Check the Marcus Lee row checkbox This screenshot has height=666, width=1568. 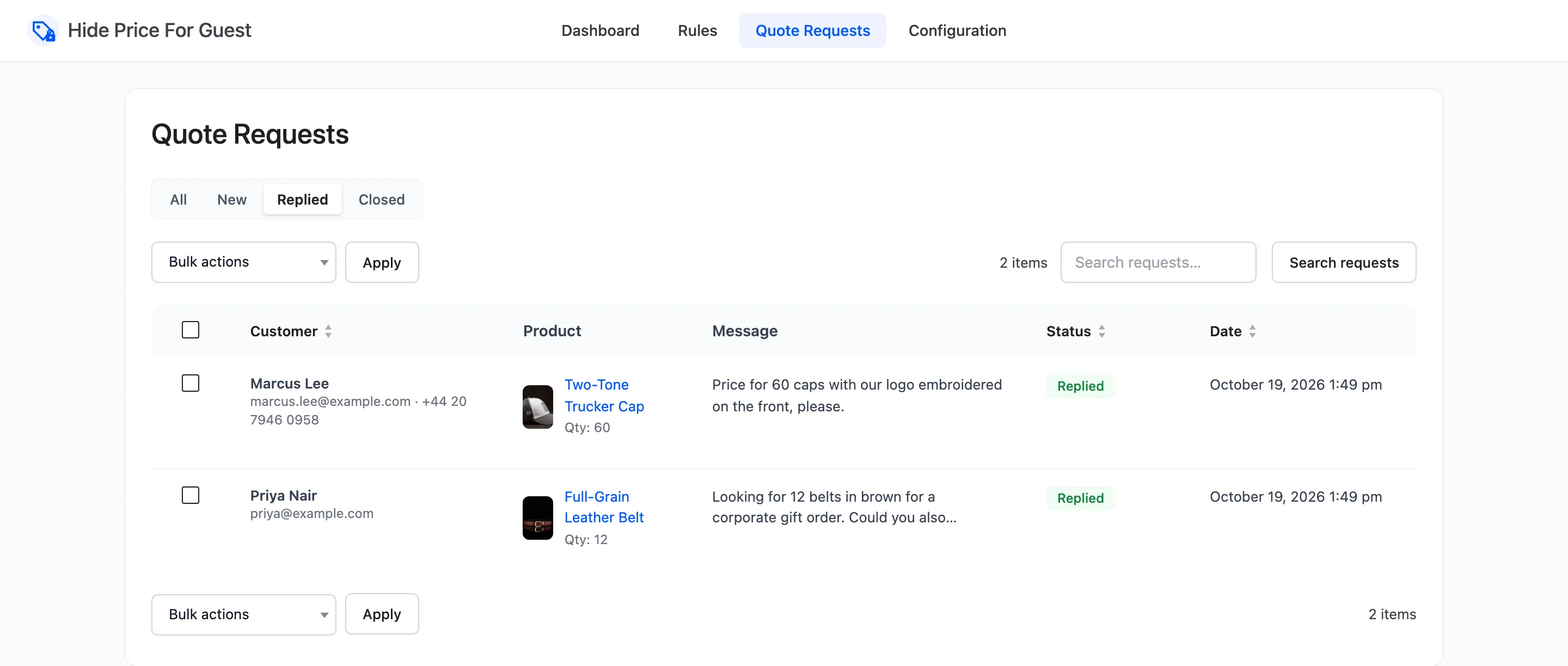191,383
